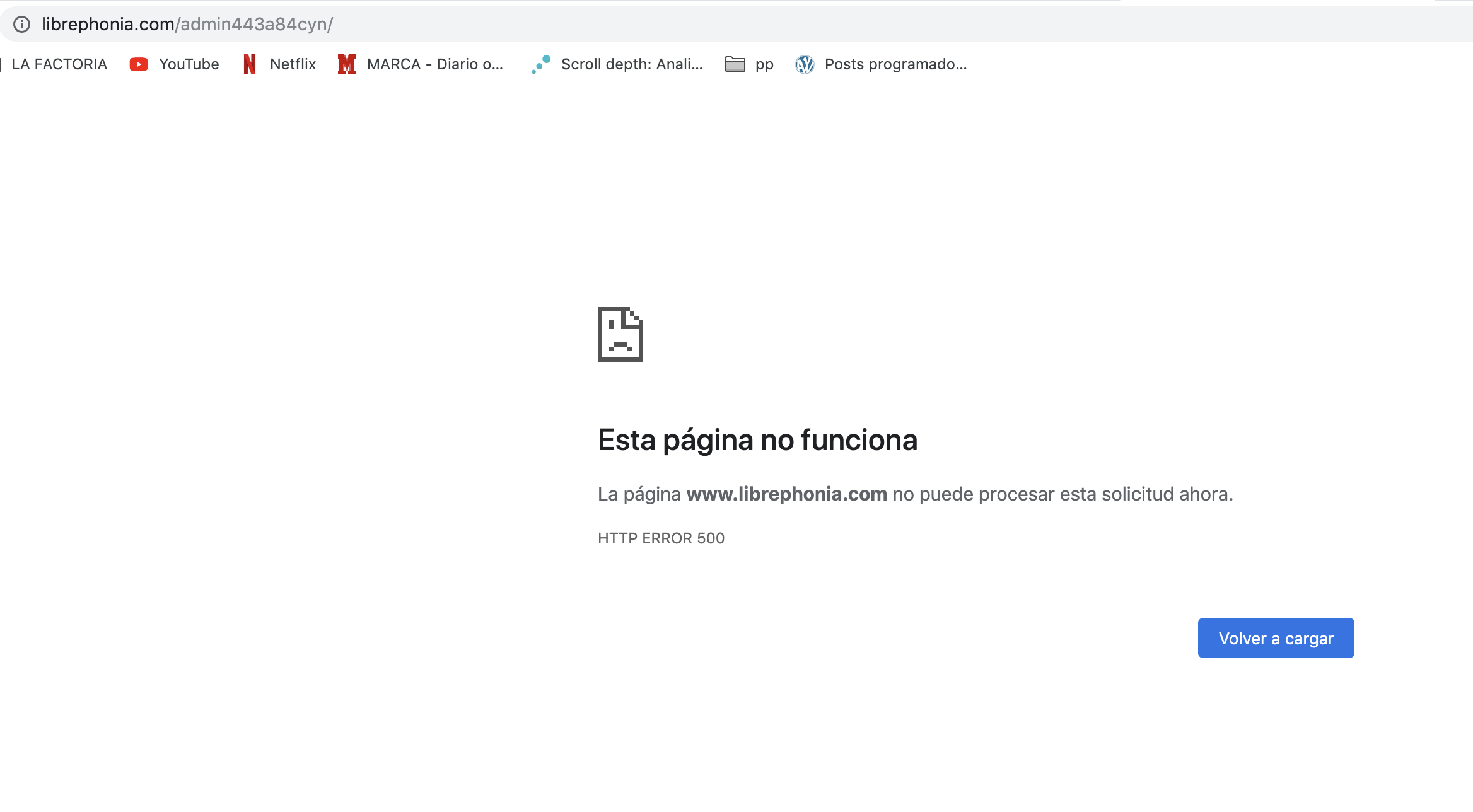Expand the pp bookmarks folder label

tap(764, 64)
